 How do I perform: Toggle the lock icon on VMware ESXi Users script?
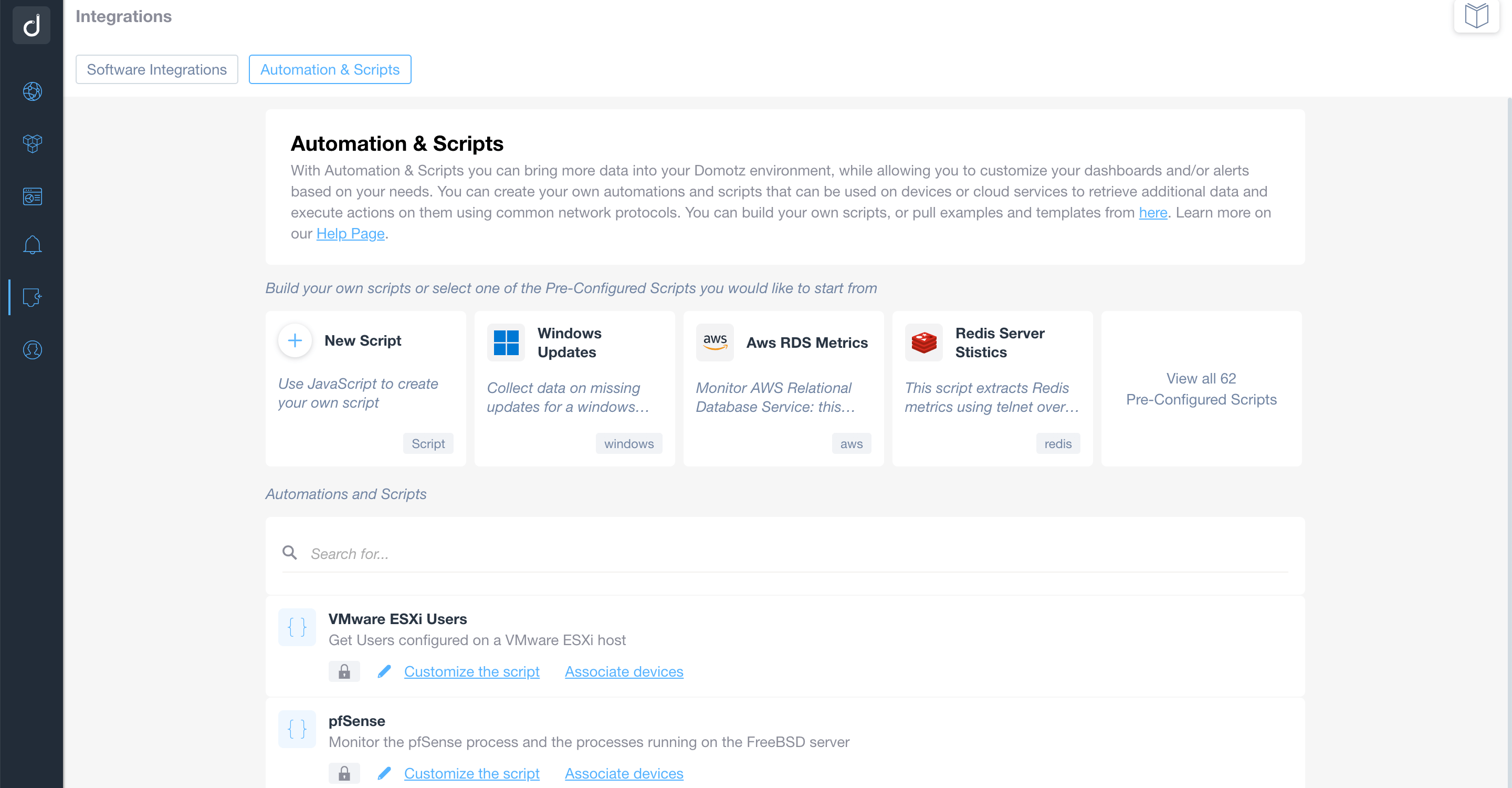tap(344, 670)
